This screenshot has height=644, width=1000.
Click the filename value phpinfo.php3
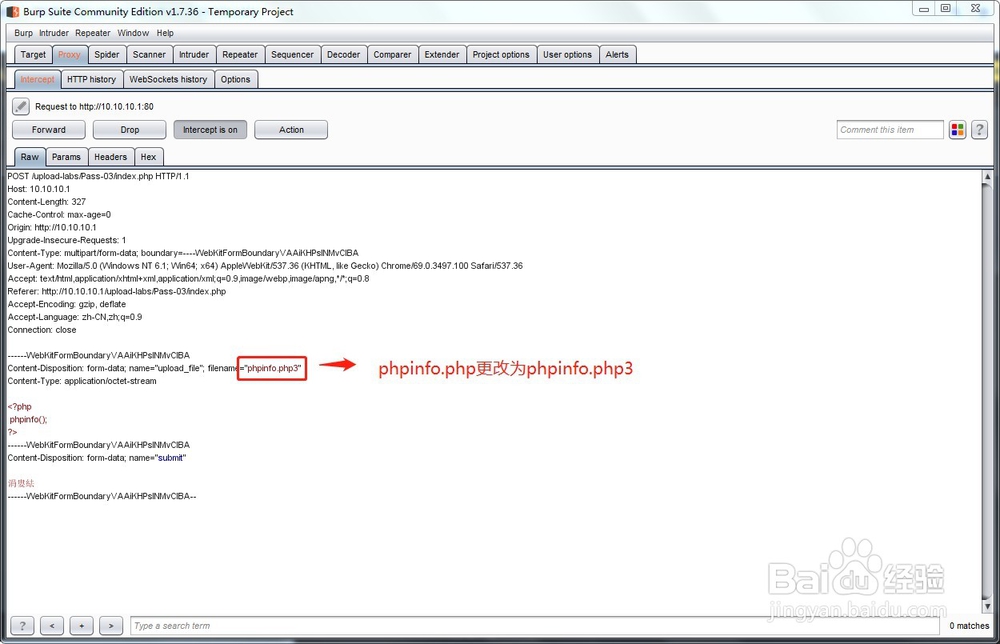[274, 368]
